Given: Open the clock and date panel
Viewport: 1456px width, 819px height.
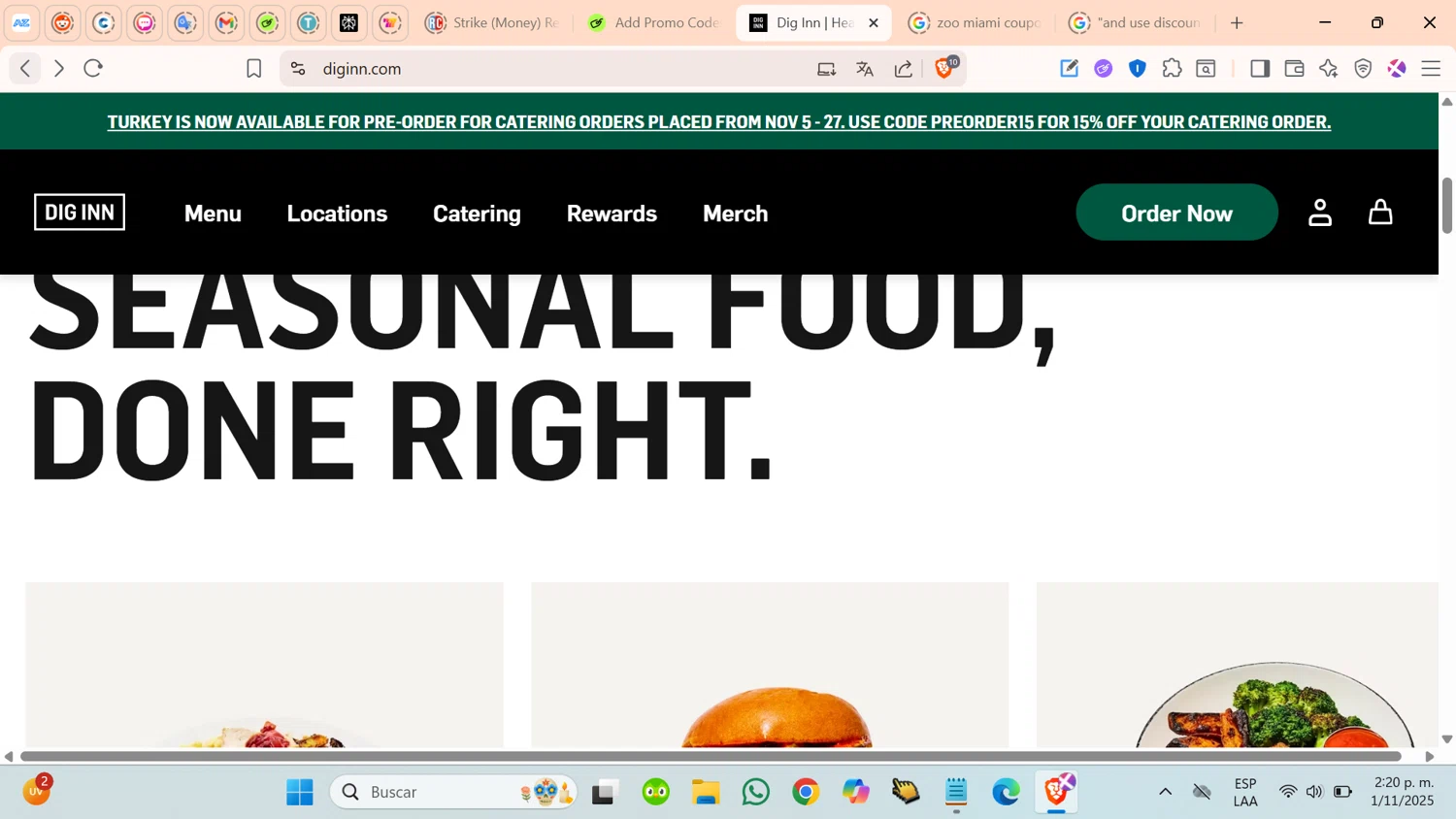Looking at the screenshot, I should tap(1403, 792).
